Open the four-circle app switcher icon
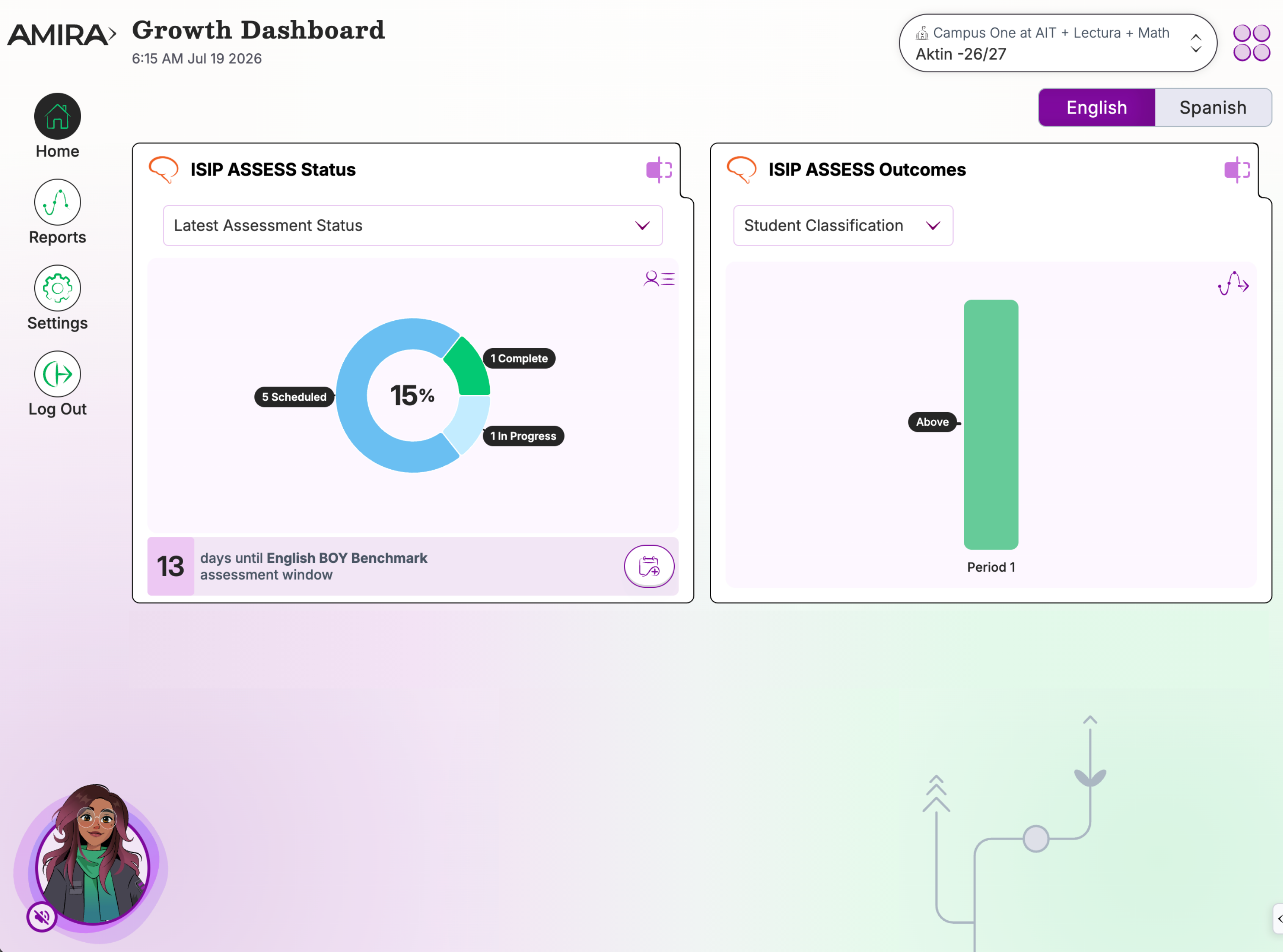The height and width of the screenshot is (952, 1283). [x=1251, y=43]
